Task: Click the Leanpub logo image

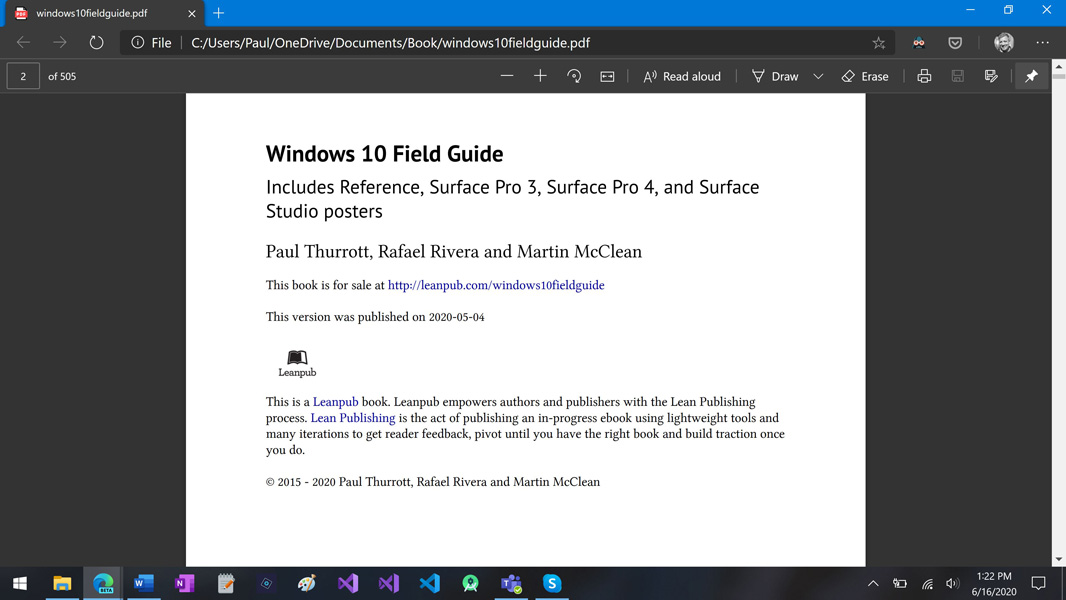Action: (297, 364)
